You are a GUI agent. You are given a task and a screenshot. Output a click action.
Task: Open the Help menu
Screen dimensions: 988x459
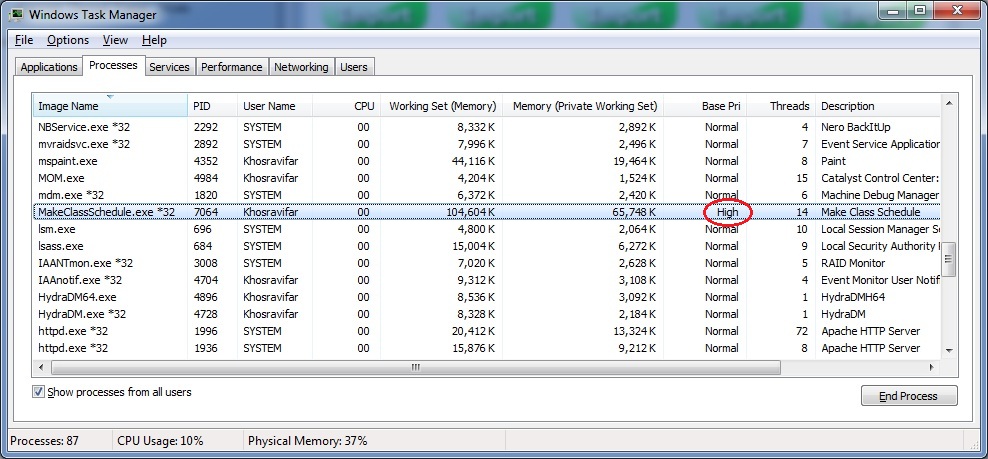point(154,40)
